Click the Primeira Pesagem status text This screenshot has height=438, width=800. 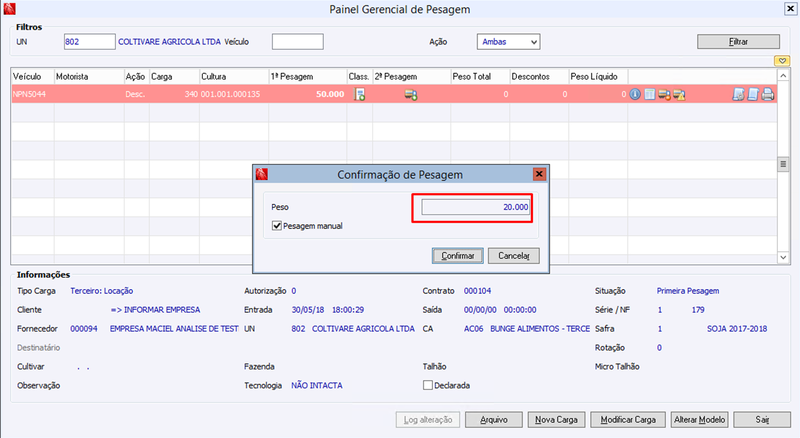(688, 291)
